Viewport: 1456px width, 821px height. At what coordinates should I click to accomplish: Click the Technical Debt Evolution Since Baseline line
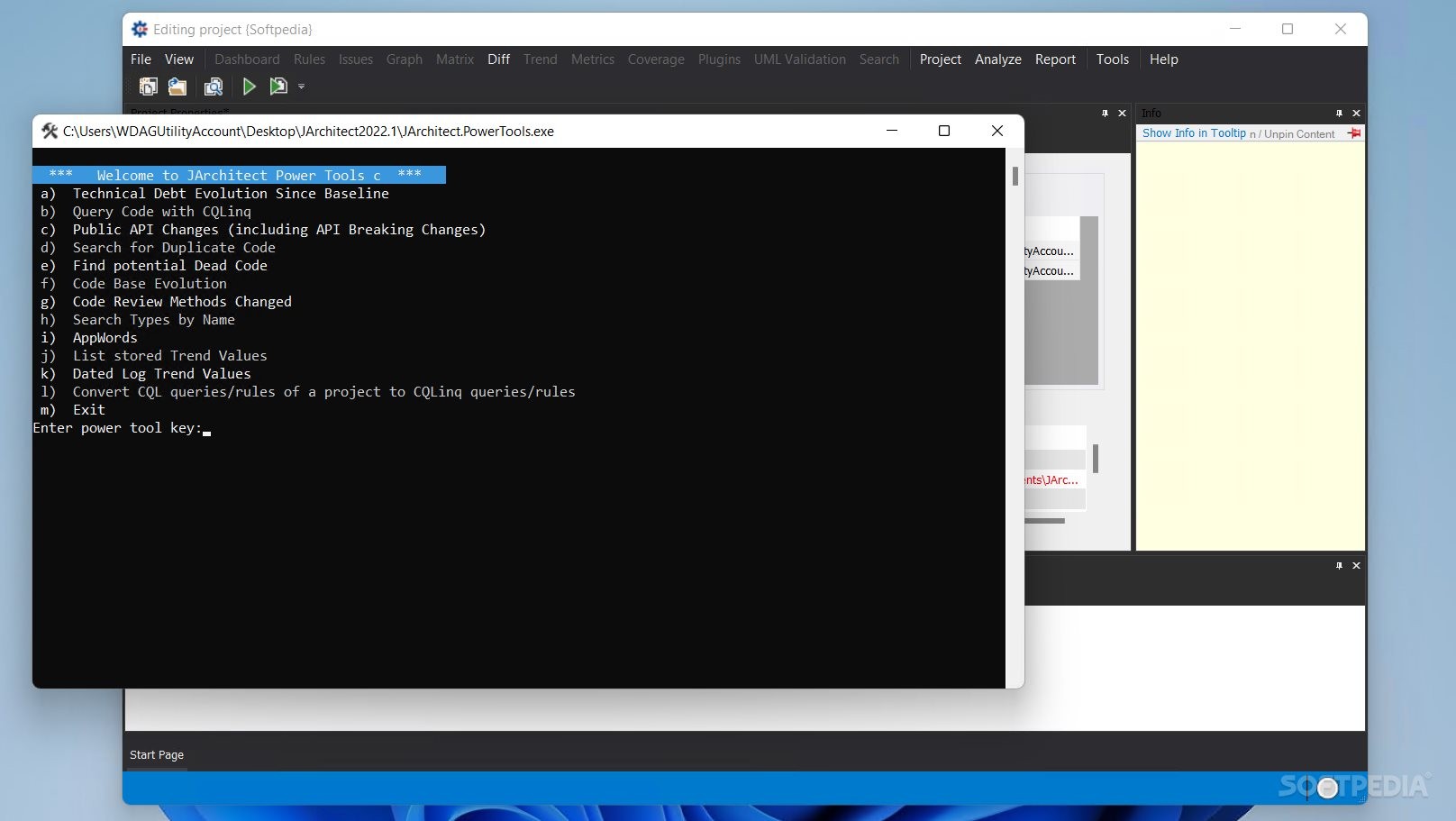214,194
